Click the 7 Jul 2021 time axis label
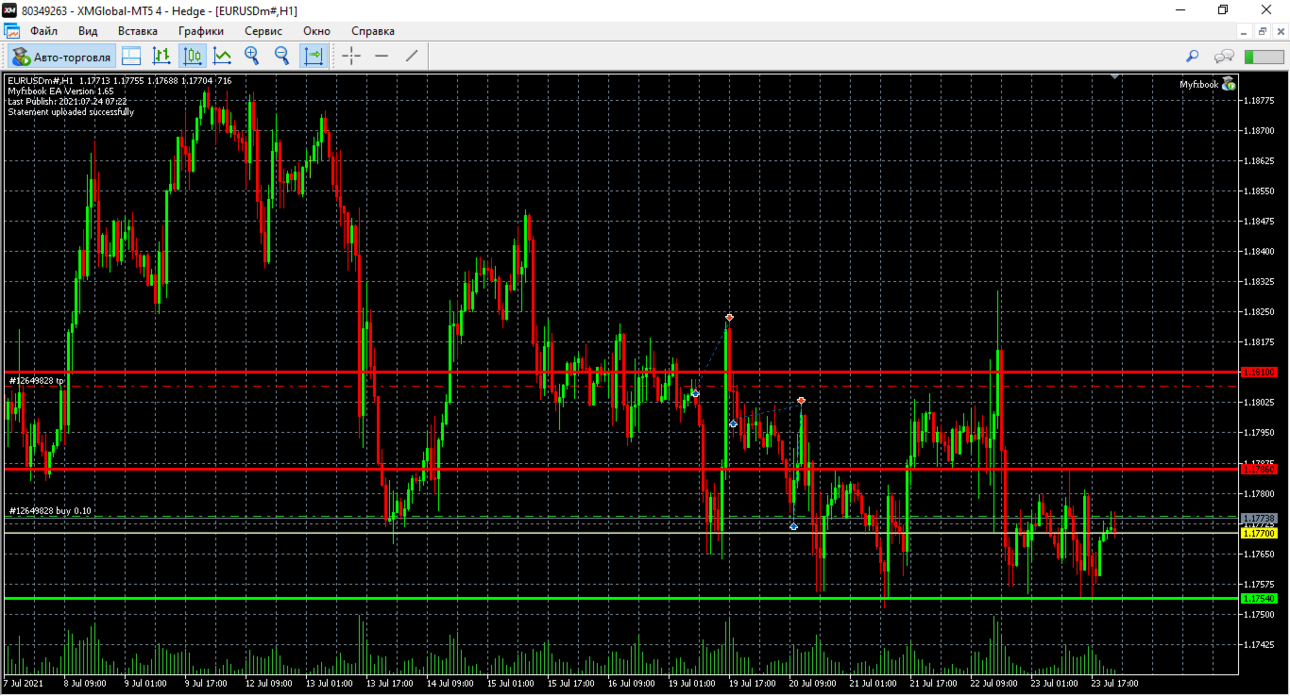The width and height of the screenshot is (1290, 696). click(x=23, y=684)
